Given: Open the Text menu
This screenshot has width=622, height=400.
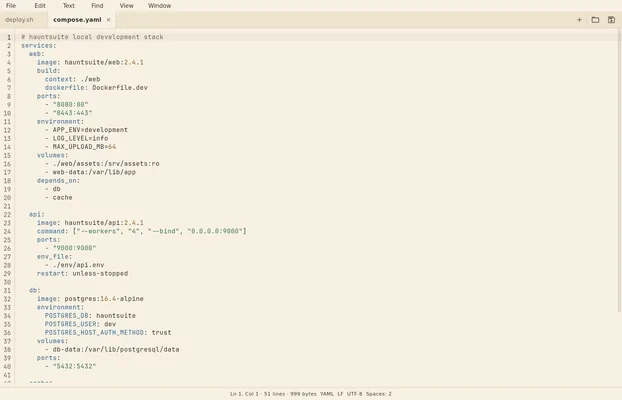Looking at the screenshot, I should coord(68,6).
